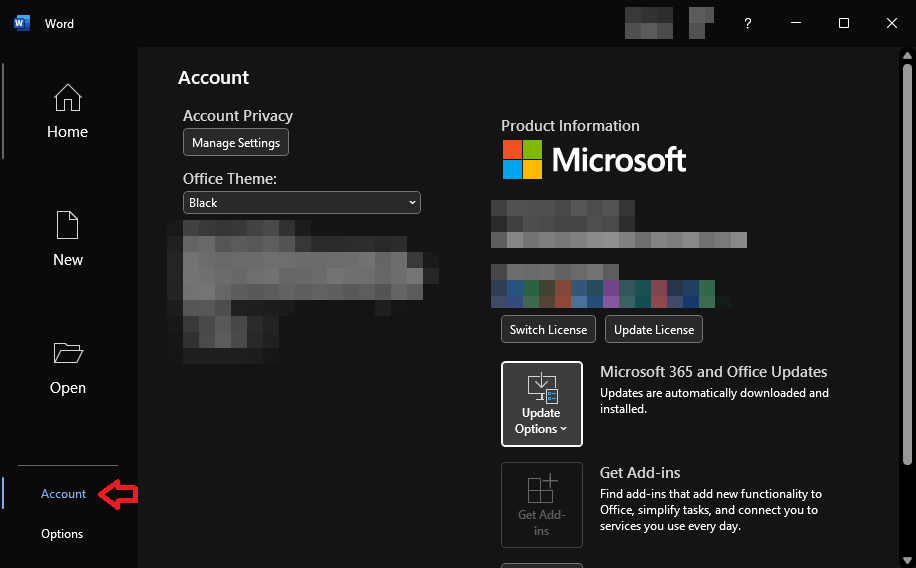Select the New document icon
Viewport: 916px width, 568px height.
[x=67, y=225]
